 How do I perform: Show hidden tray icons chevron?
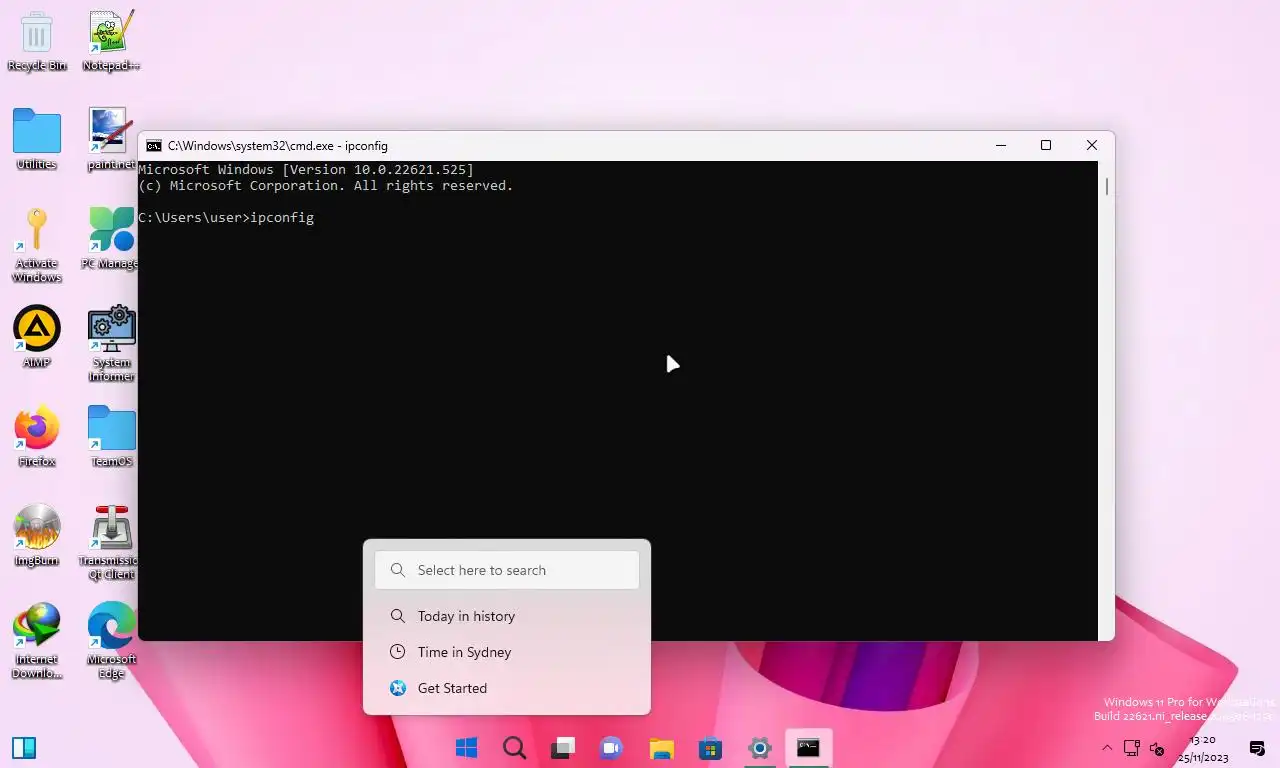1107,748
